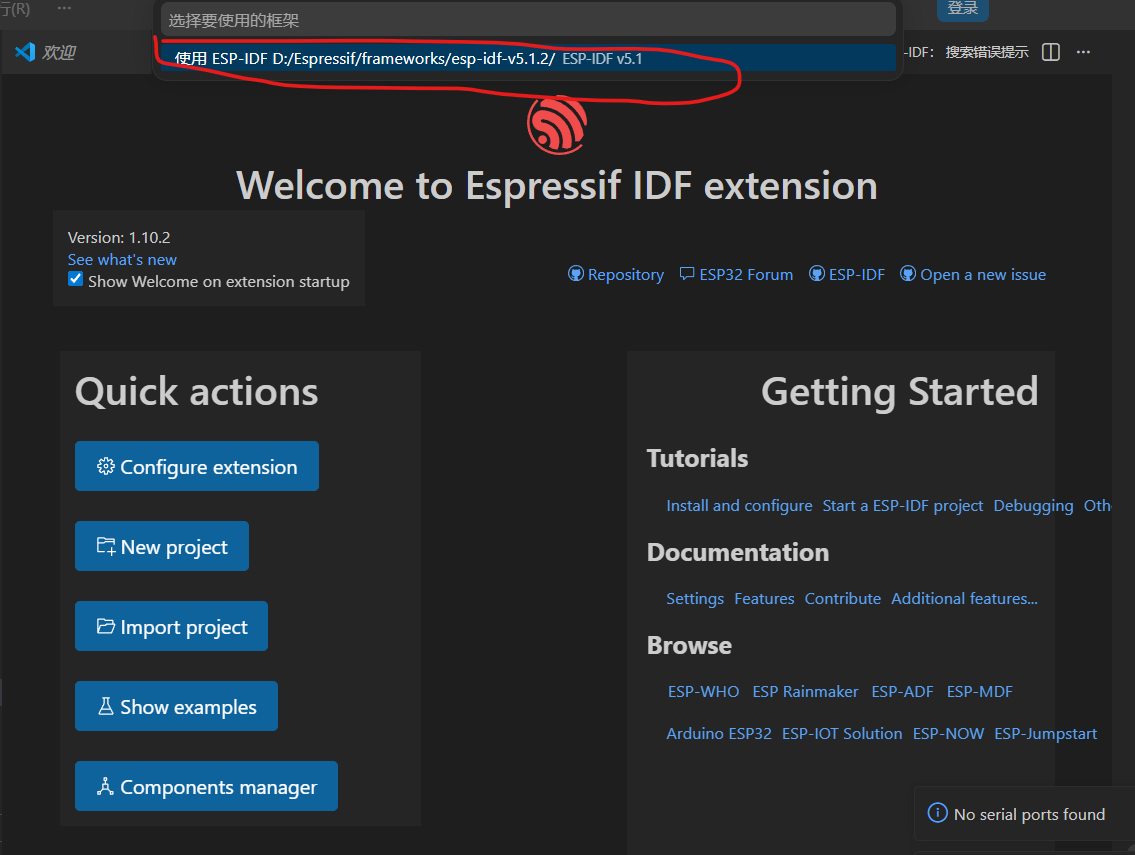
Task: Click the split editor icon
Action: click(x=1050, y=52)
